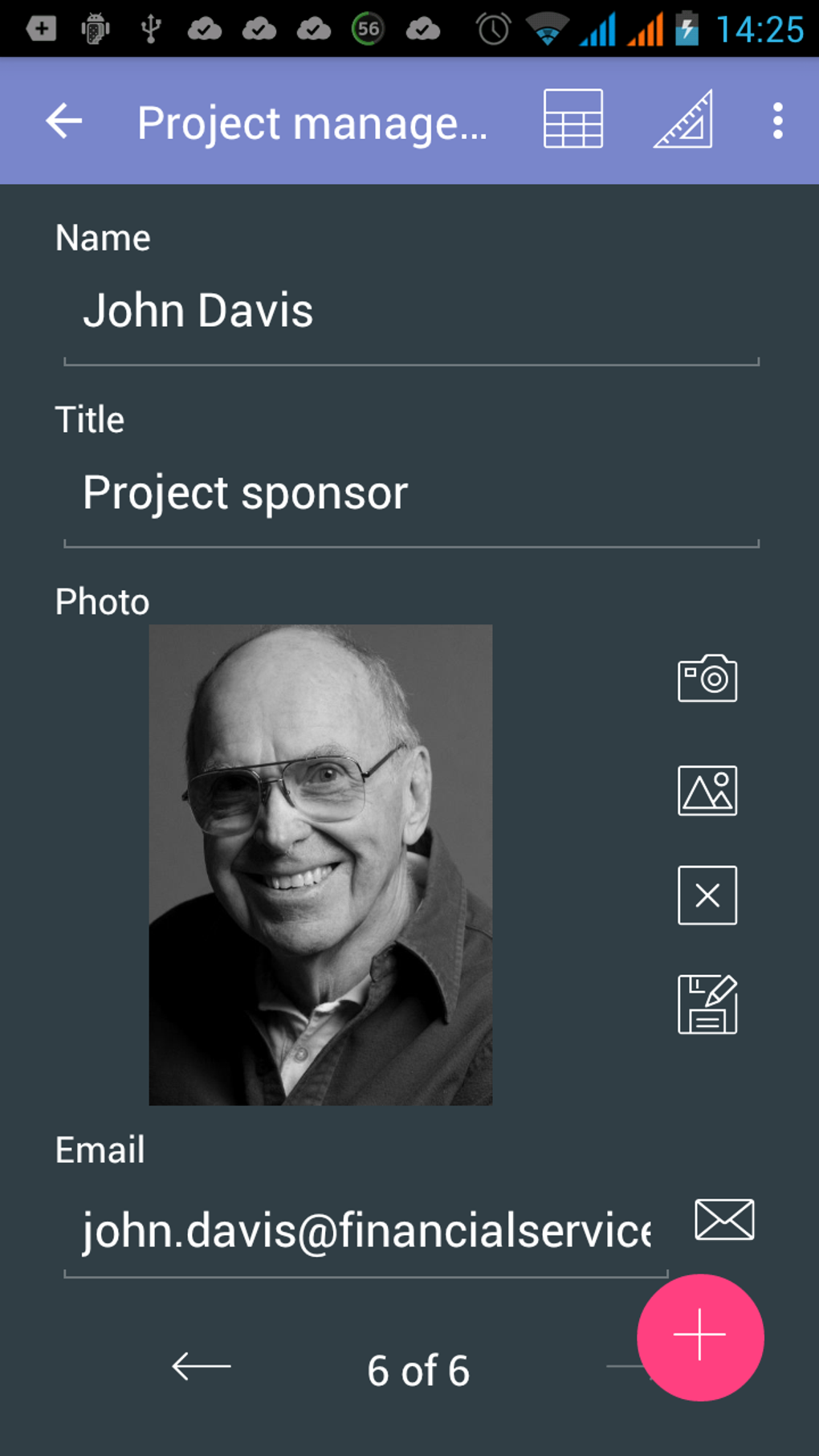
Task: Send email via envelope icon
Action: pyautogui.click(x=724, y=1220)
